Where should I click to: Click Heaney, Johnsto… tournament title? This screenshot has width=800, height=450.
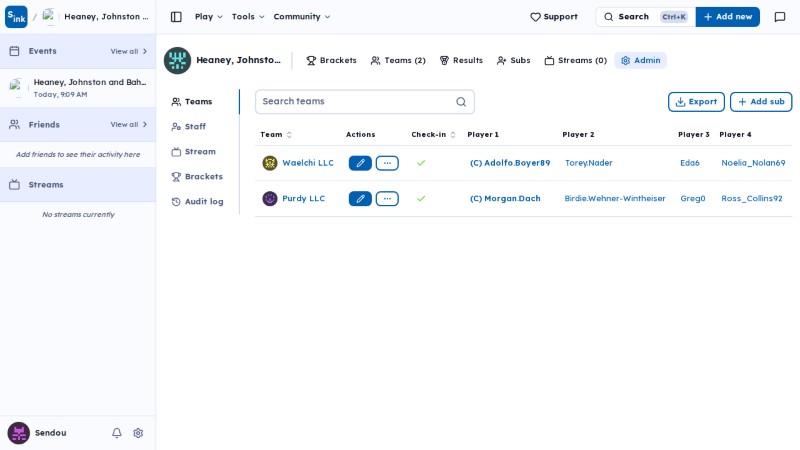pyautogui.click(x=238, y=60)
